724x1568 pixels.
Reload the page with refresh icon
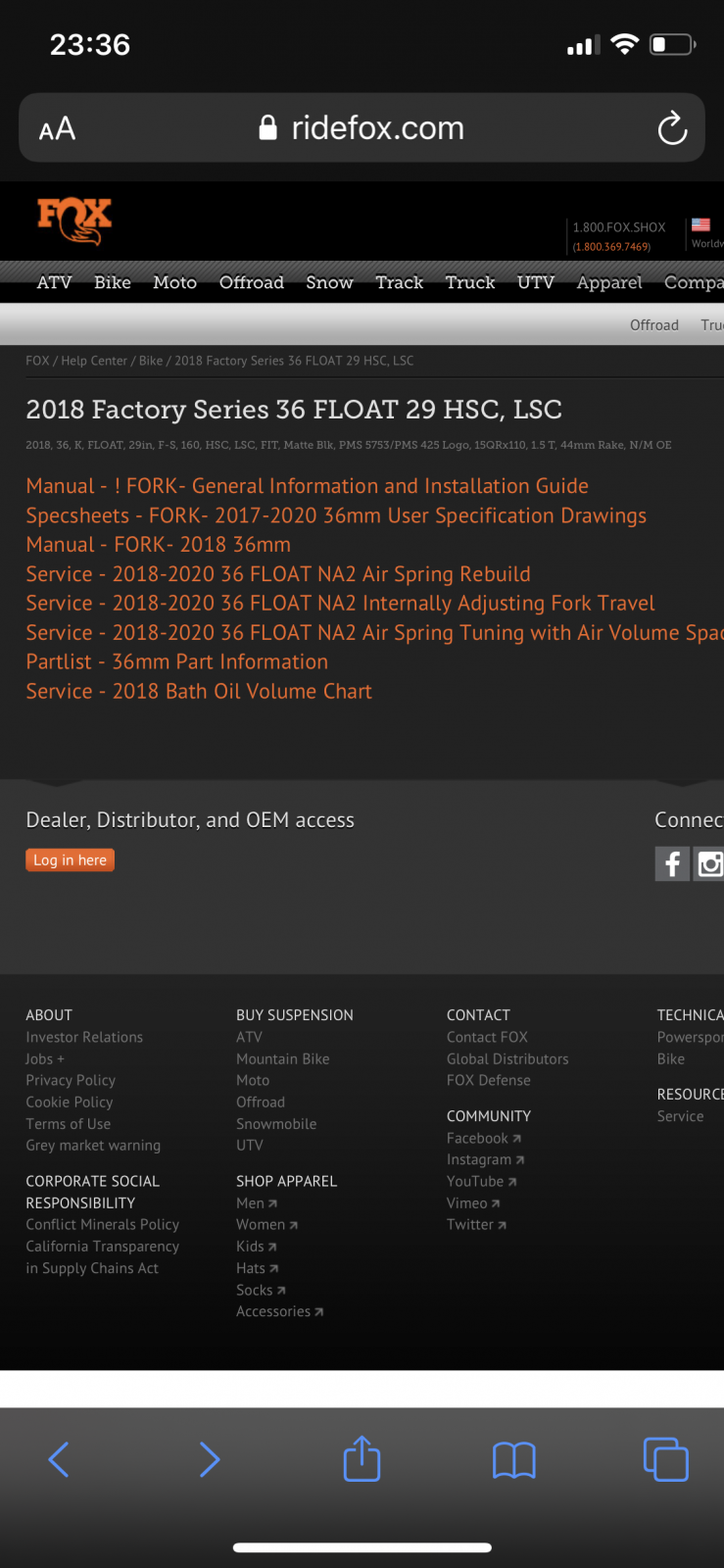[672, 128]
